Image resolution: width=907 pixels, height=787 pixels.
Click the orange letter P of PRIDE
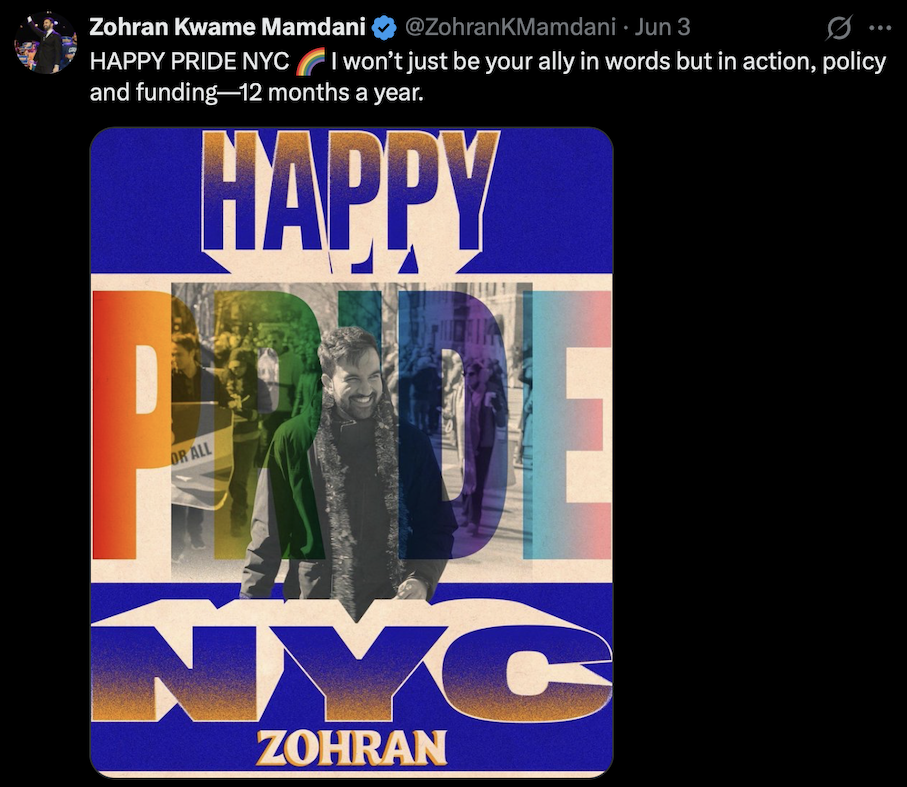134,425
